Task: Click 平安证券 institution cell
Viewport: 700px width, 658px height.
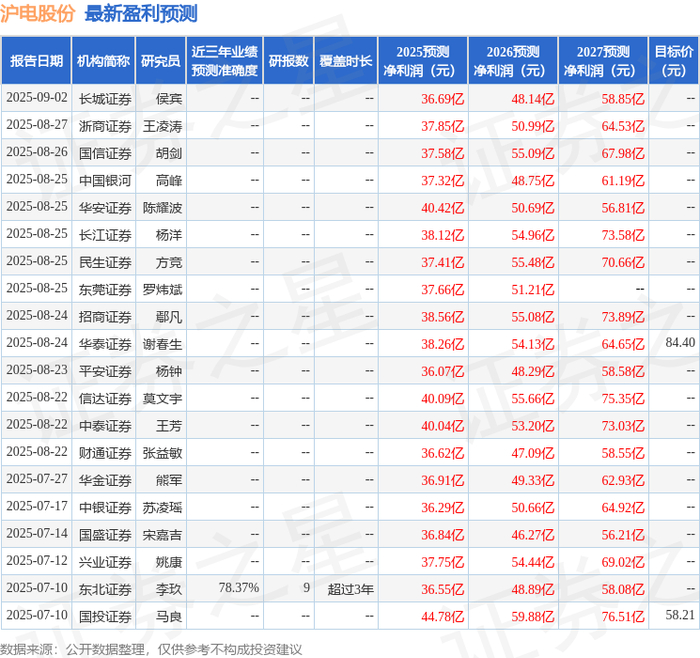Action: [105, 371]
